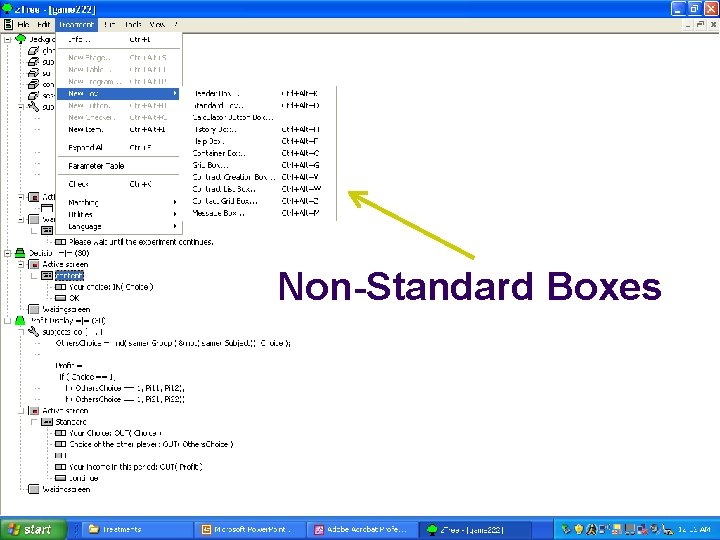This screenshot has width=720, height=540.
Task: Click the box icon of the highlighted Standard item
Action: [47, 276]
